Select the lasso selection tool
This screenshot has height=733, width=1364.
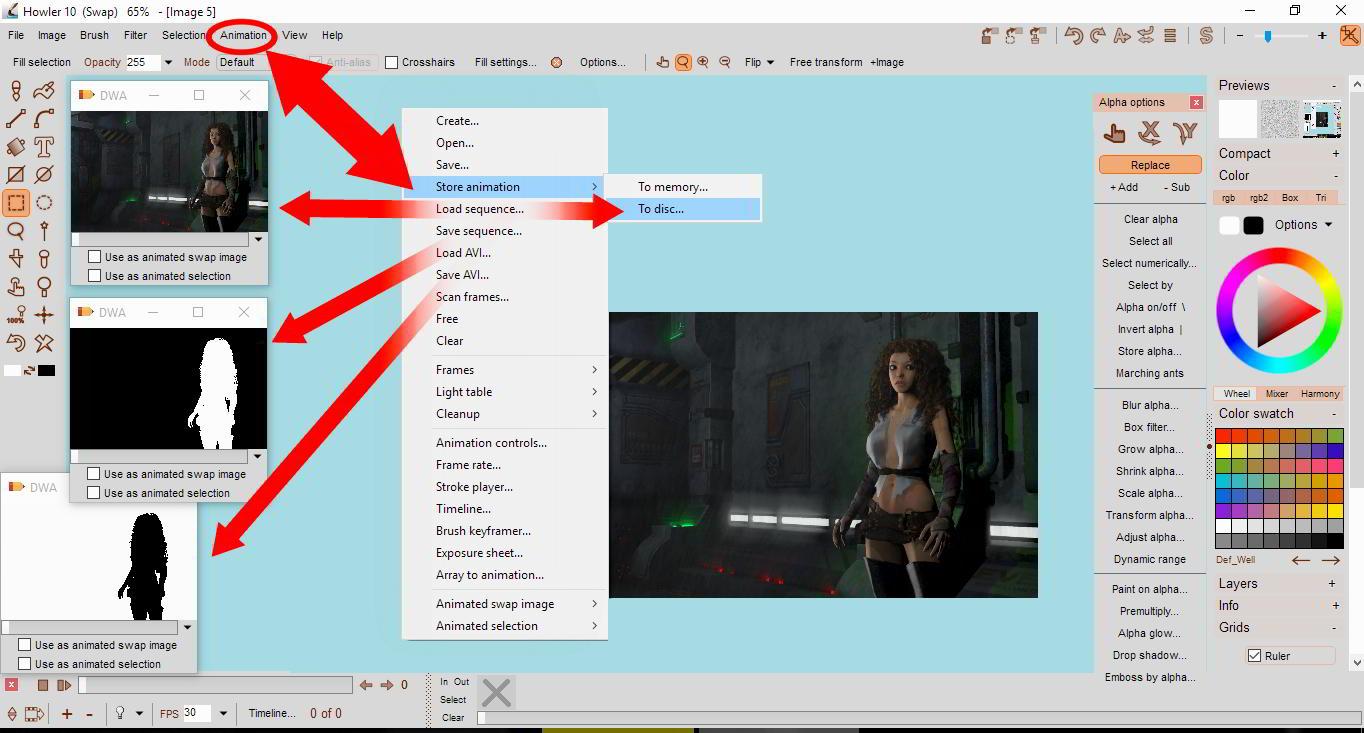[x=16, y=231]
